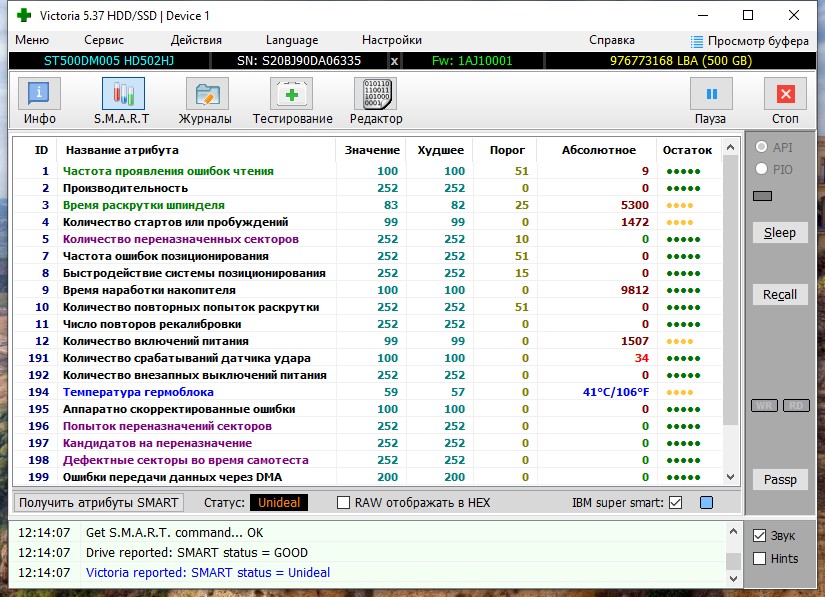825x597 pixels.
Task: Select Количество переназначенных секторов row
Action: [x=368, y=239]
